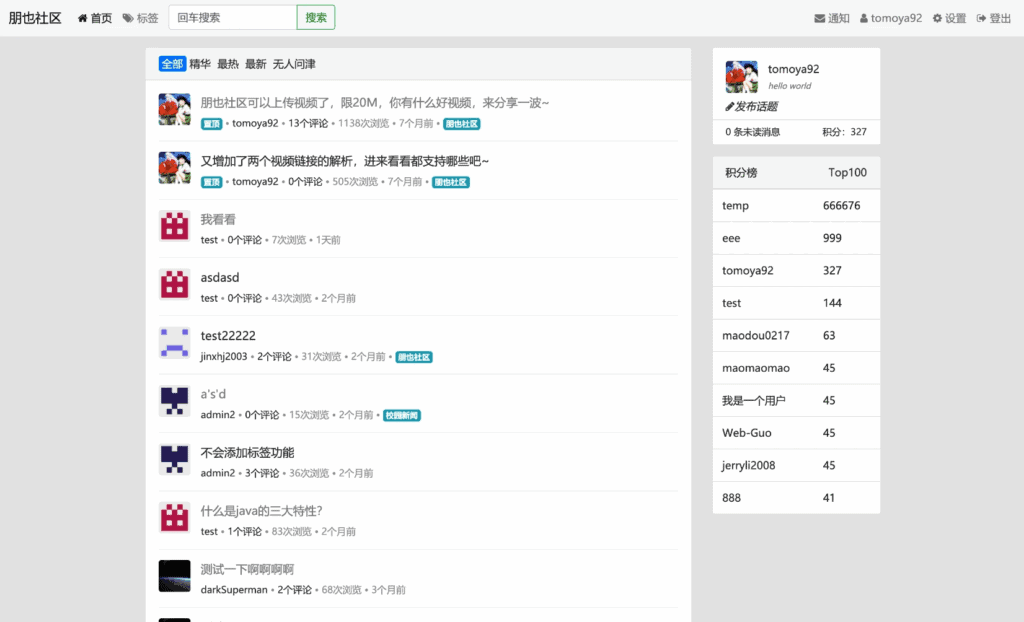Click the 朋也社区 tag on the second pinned topic

(451, 182)
